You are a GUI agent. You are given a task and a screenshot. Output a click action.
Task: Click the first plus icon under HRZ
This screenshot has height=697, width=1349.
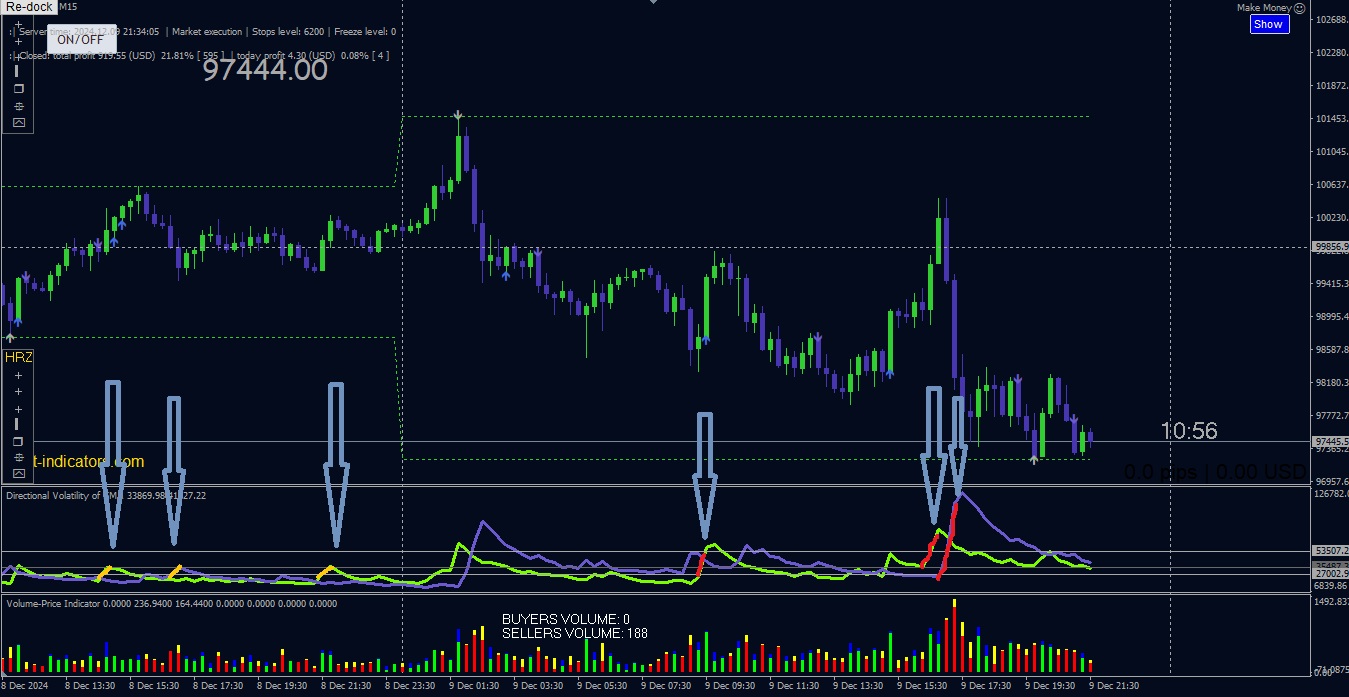point(18,375)
